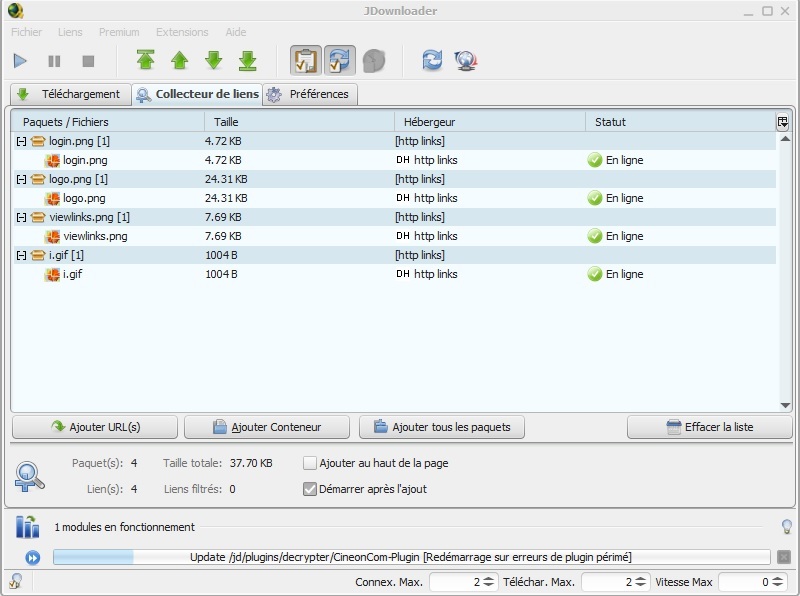Click the green online check for logo.png
800x596 pixels.
[594, 198]
